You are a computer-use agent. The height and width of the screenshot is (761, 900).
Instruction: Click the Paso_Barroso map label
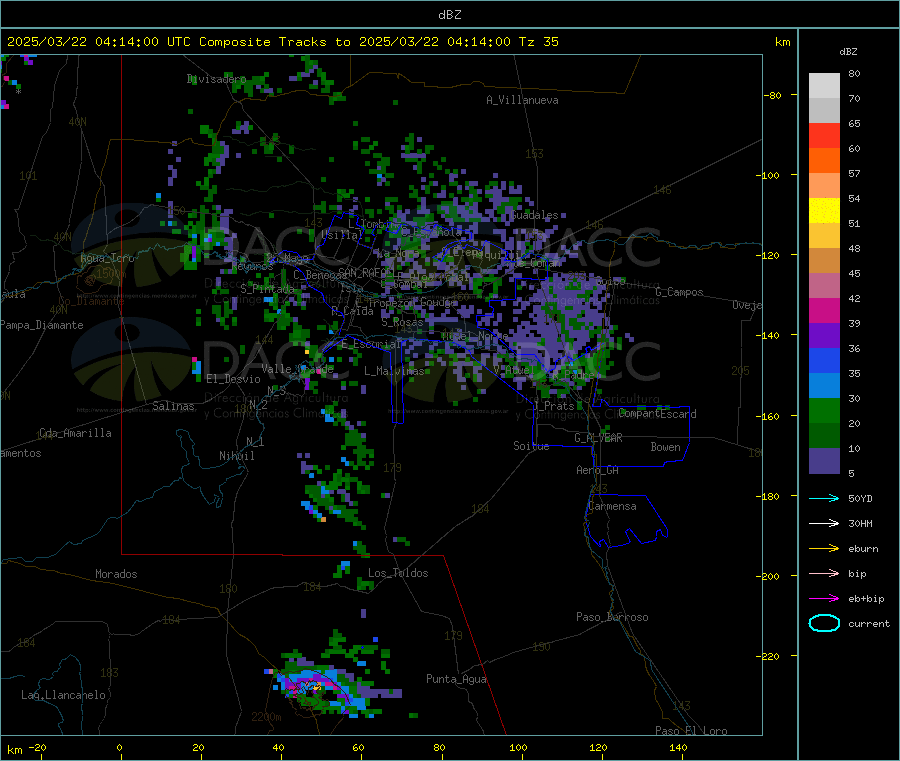point(612,617)
